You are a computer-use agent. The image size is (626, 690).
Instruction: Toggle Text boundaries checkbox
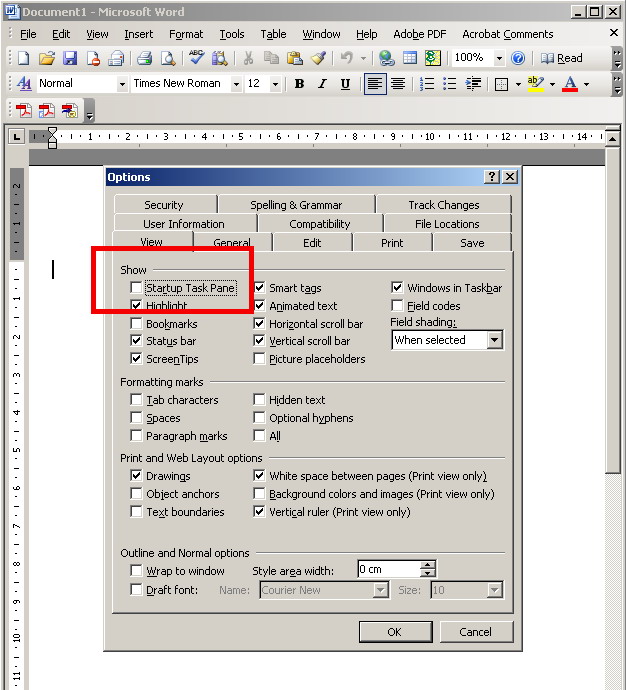[136, 511]
